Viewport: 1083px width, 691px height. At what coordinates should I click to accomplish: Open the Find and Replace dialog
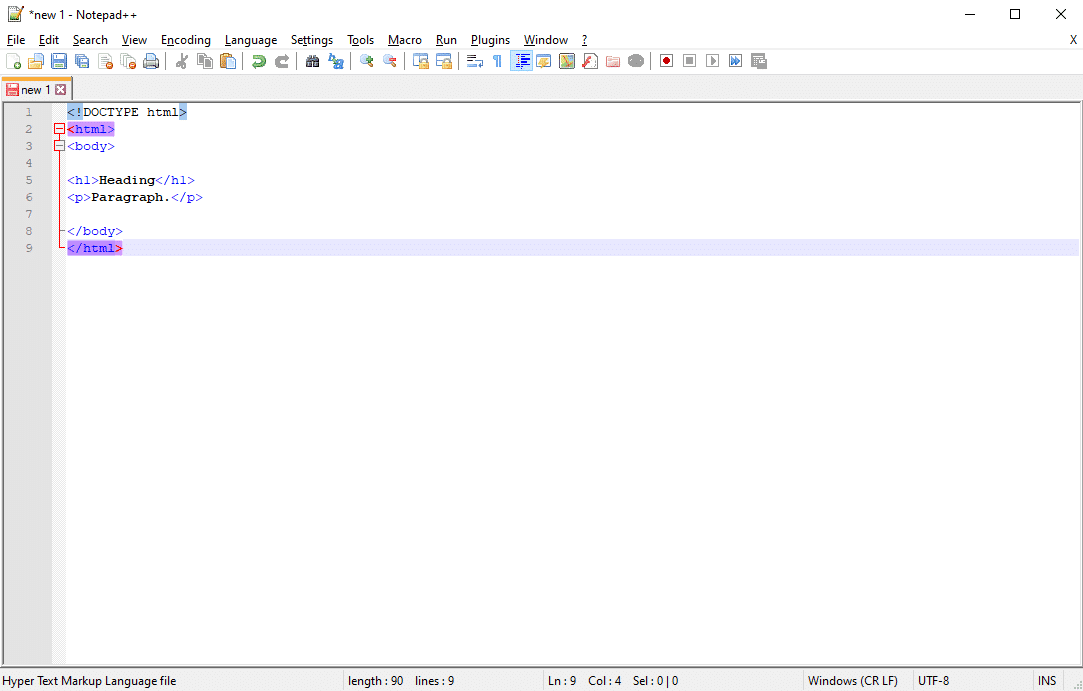335,61
